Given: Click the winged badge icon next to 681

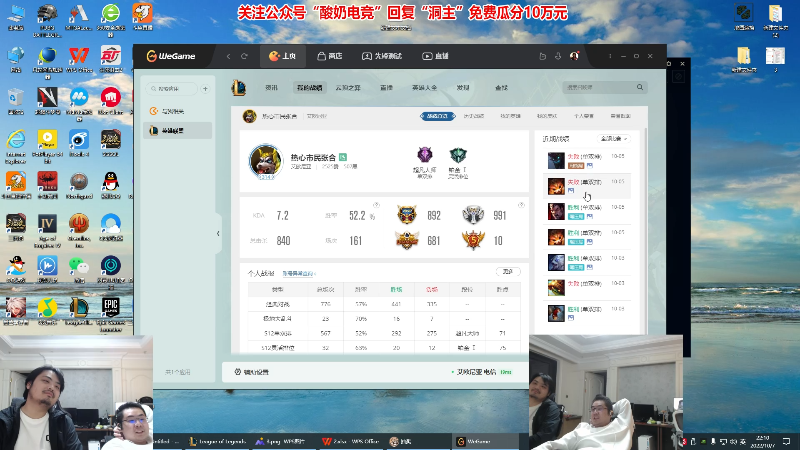Looking at the screenshot, I should (407, 240).
